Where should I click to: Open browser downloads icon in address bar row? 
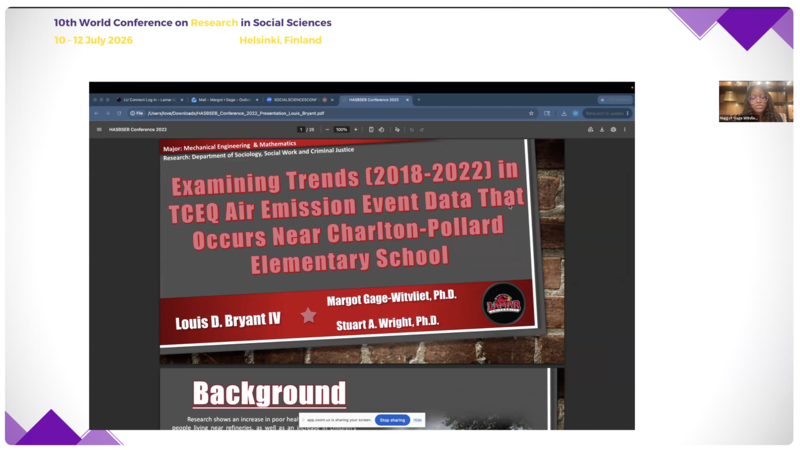(x=564, y=113)
